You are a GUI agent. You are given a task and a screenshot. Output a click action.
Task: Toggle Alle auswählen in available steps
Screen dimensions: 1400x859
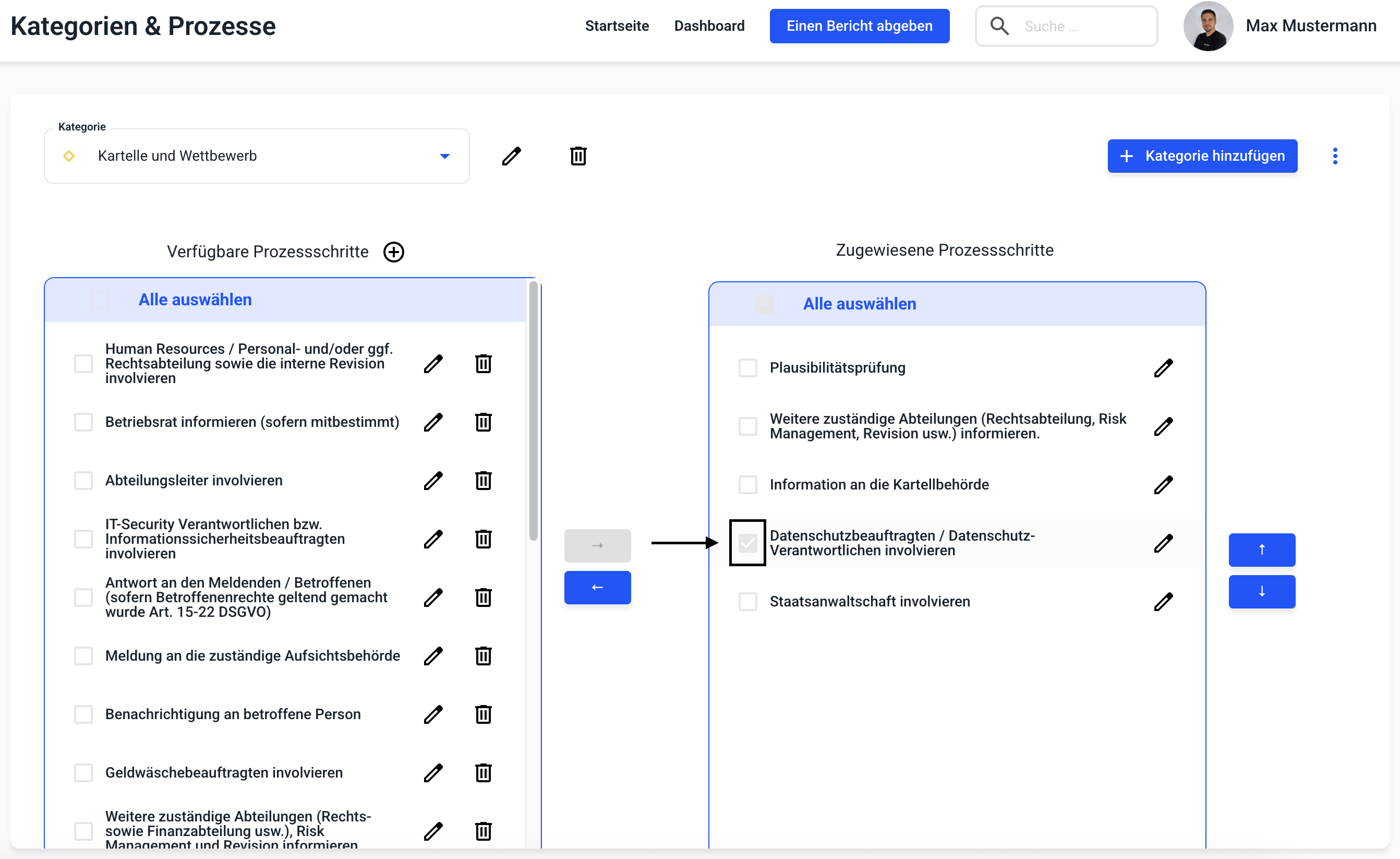point(101,300)
